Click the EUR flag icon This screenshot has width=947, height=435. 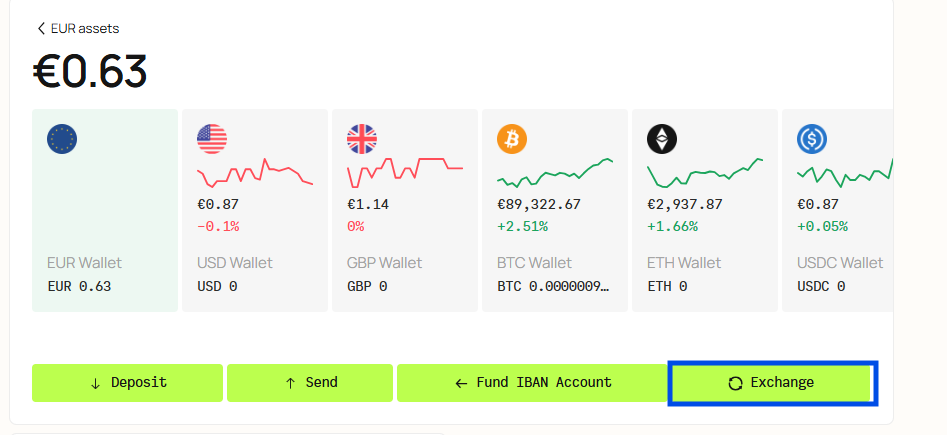click(x=62, y=139)
